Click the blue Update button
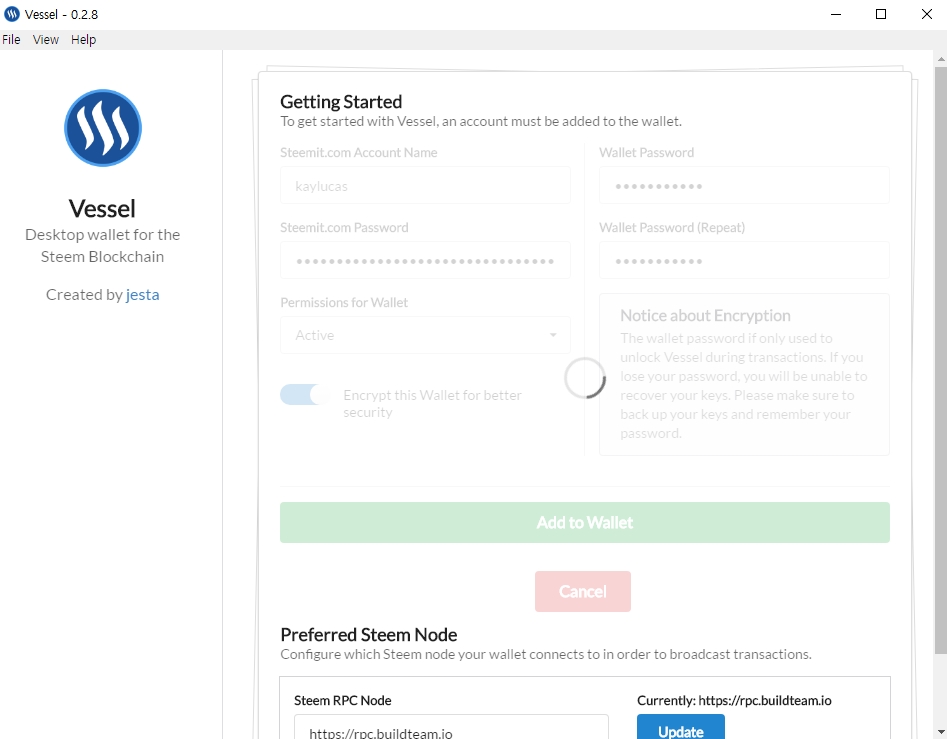This screenshot has width=947, height=739. click(681, 728)
